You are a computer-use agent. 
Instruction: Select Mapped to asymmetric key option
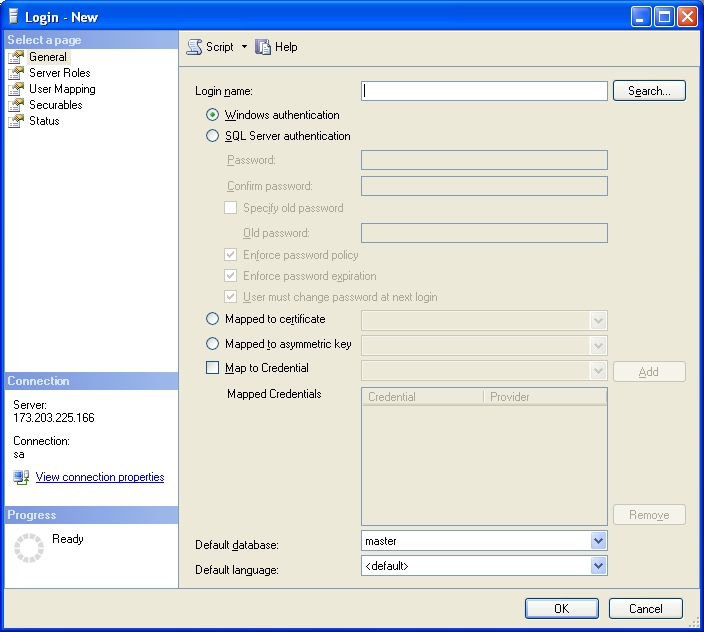(212, 344)
